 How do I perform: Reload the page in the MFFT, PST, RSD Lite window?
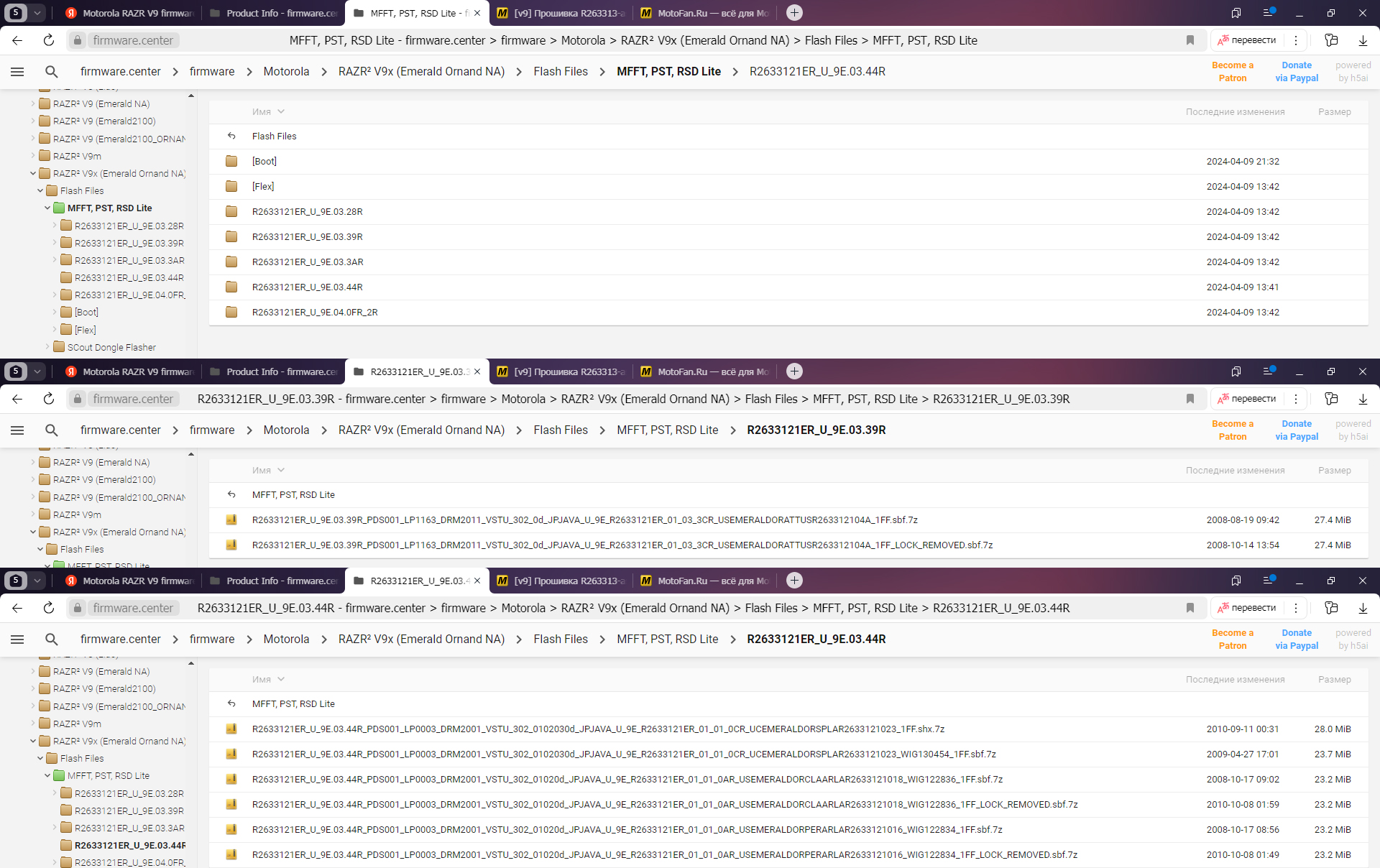(x=49, y=40)
